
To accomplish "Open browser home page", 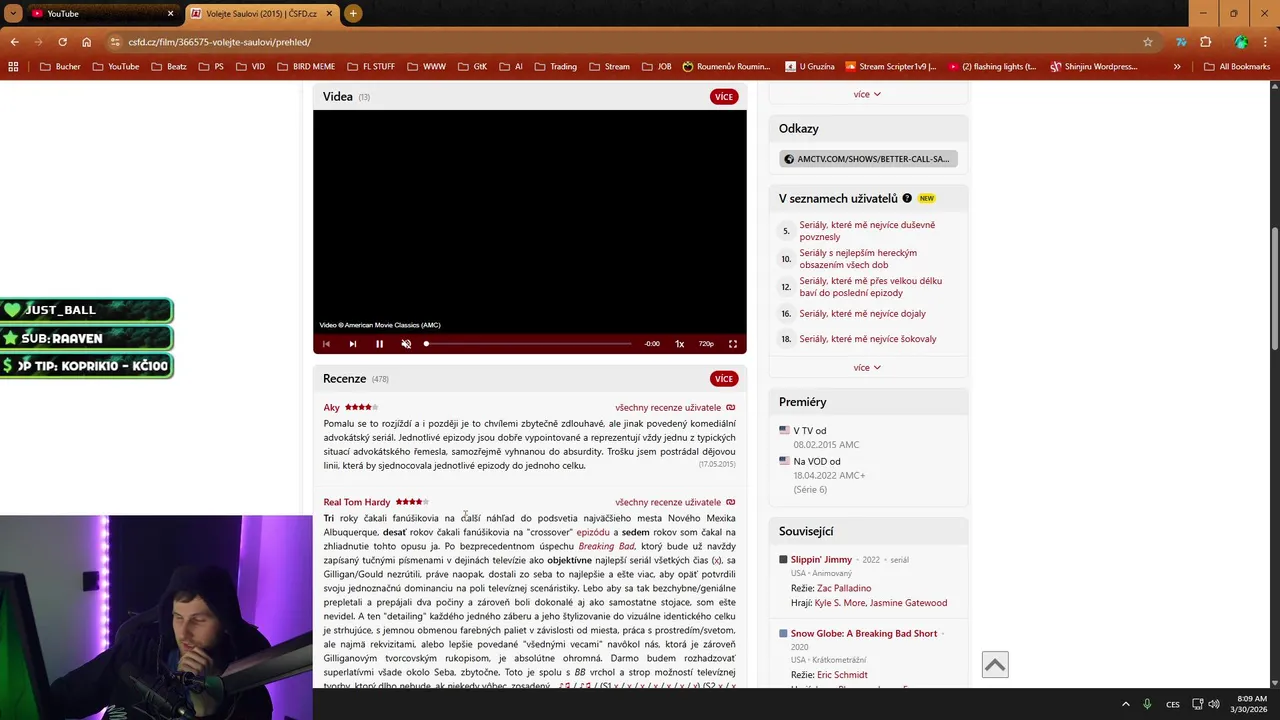I will (87, 42).
